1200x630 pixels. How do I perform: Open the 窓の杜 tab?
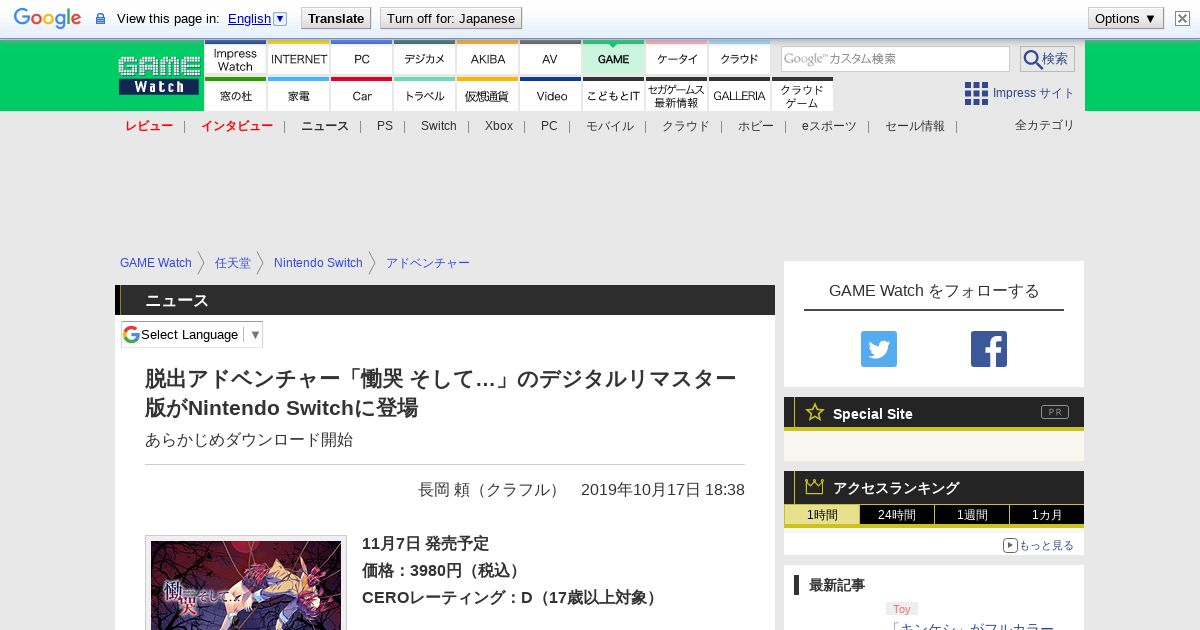pos(235,95)
